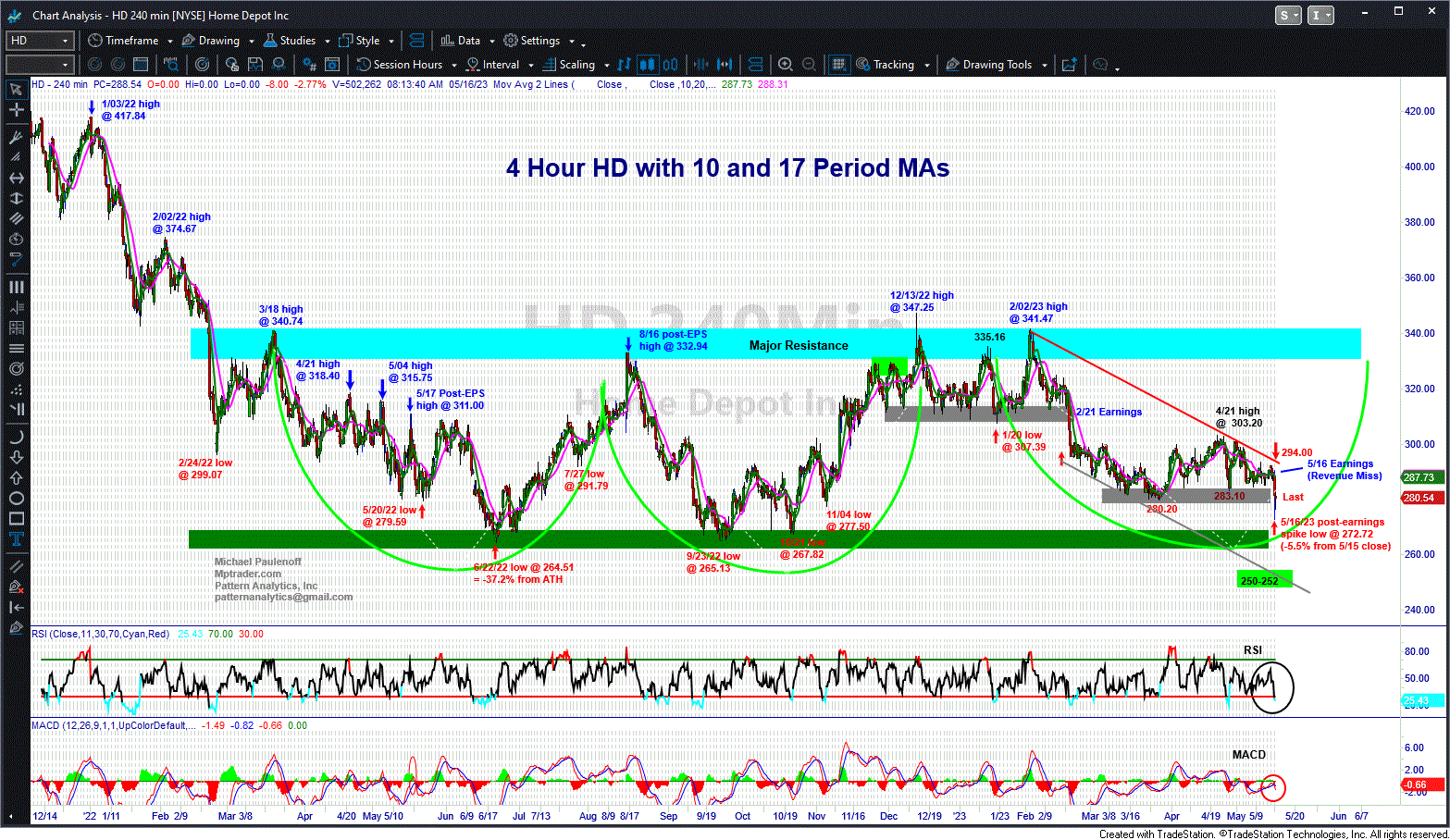This screenshot has width=1450, height=840.
Task: Select the down arrow drawing tool
Action: 16,457
